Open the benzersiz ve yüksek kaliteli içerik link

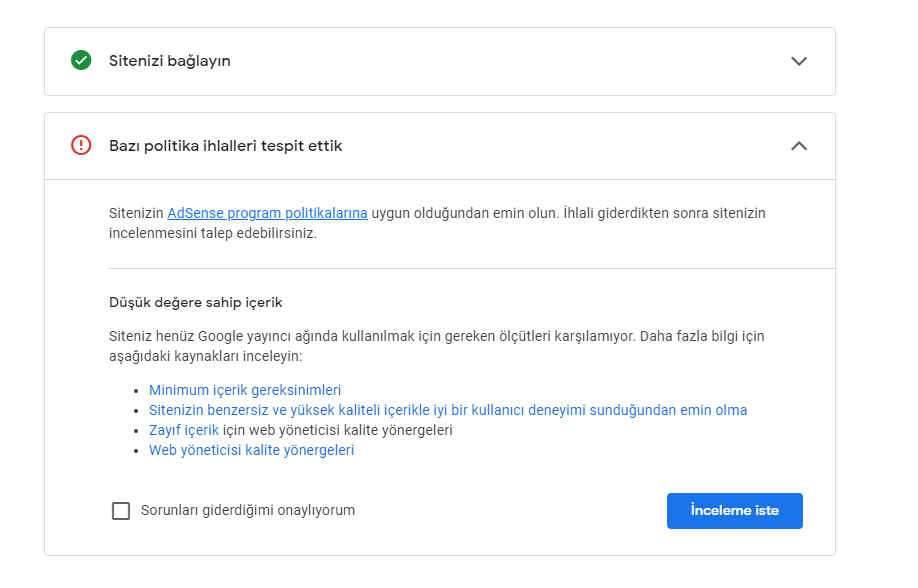tap(448, 410)
